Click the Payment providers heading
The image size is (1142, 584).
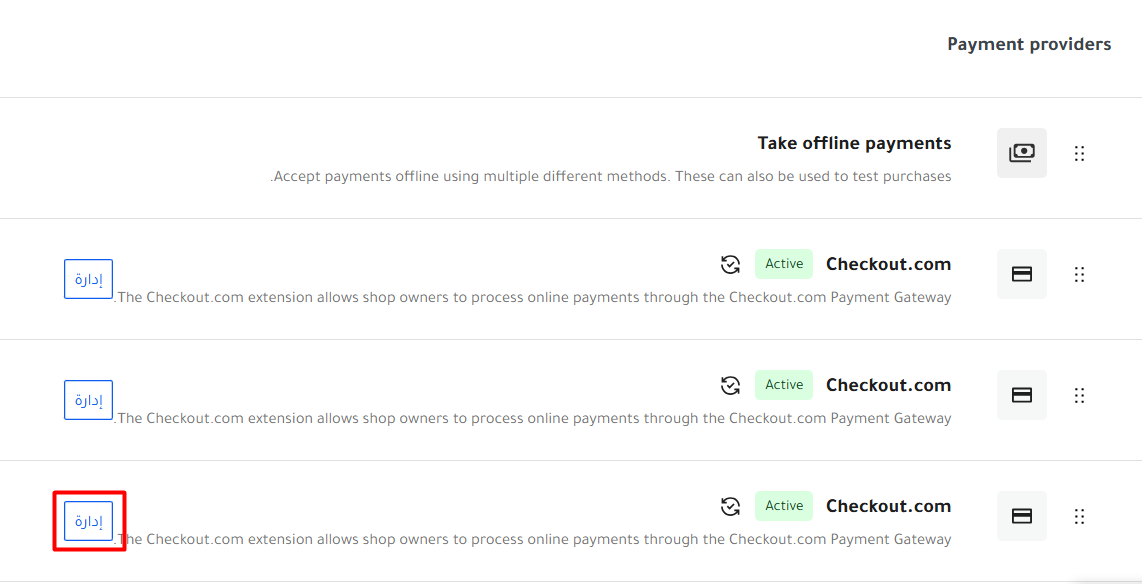coord(1029,44)
